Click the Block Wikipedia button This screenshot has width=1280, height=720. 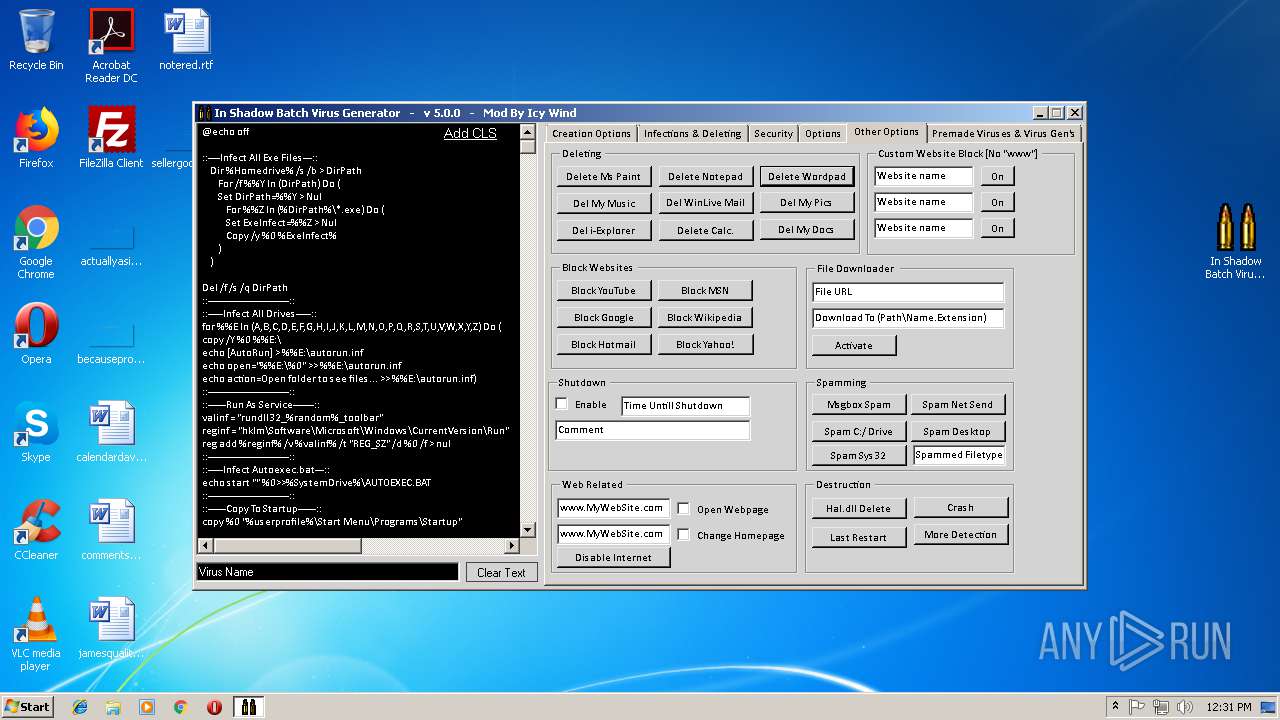coord(704,317)
